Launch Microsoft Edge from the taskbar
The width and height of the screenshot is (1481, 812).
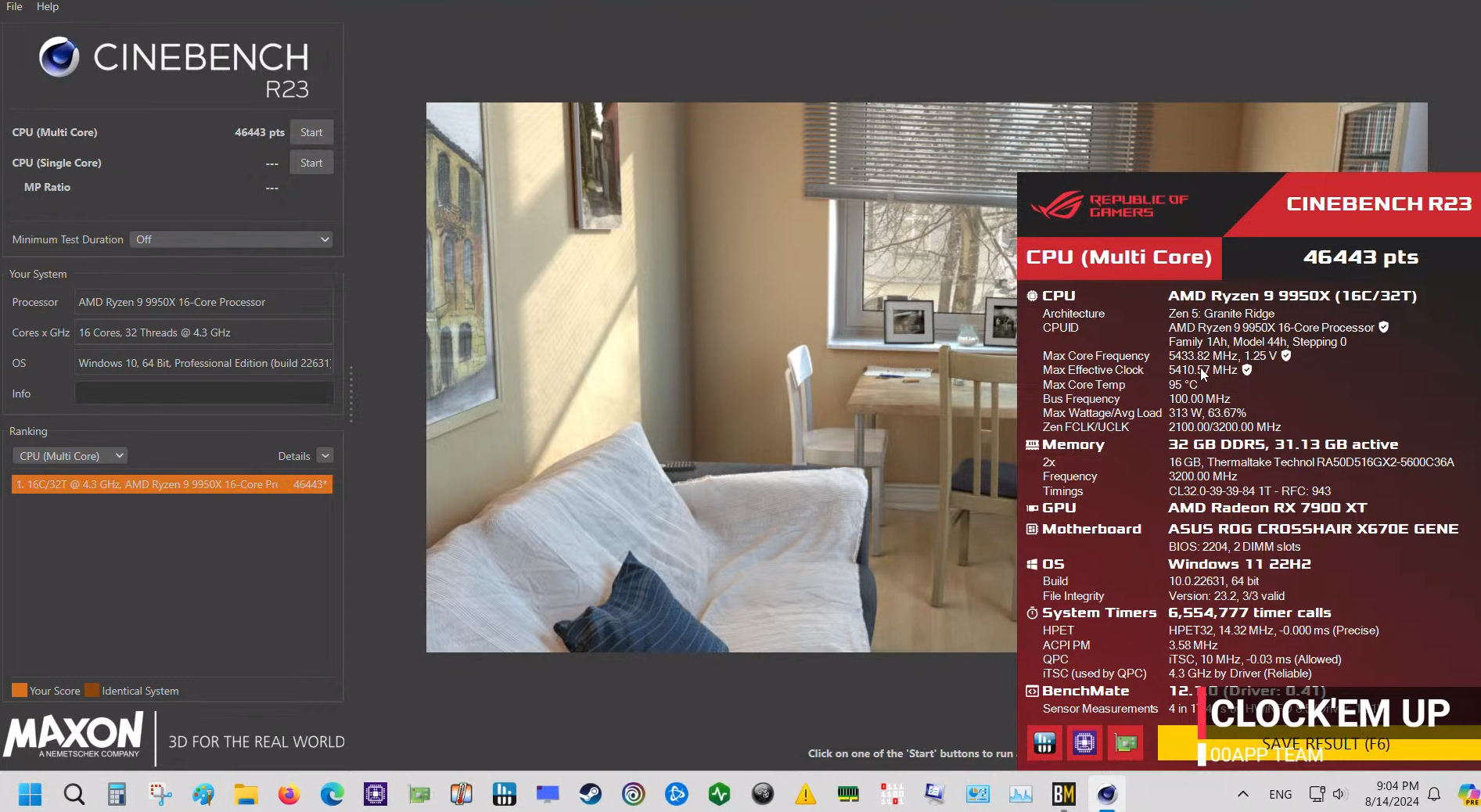332,794
